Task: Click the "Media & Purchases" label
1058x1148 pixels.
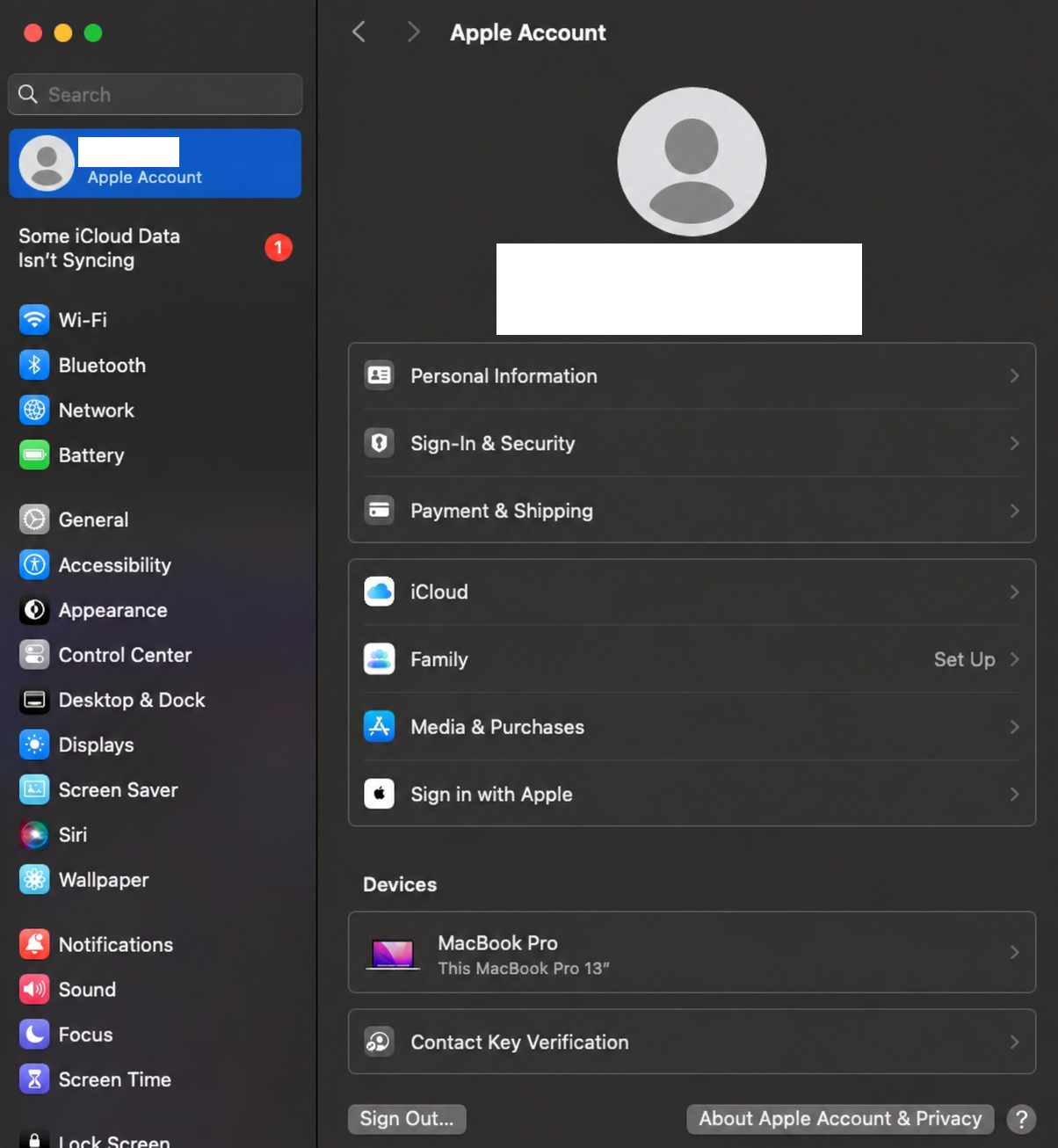Action: pyautogui.click(x=497, y=727)
